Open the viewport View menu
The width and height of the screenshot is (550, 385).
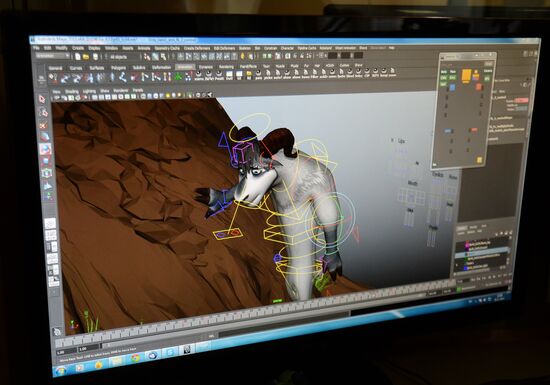coord(56,92)
